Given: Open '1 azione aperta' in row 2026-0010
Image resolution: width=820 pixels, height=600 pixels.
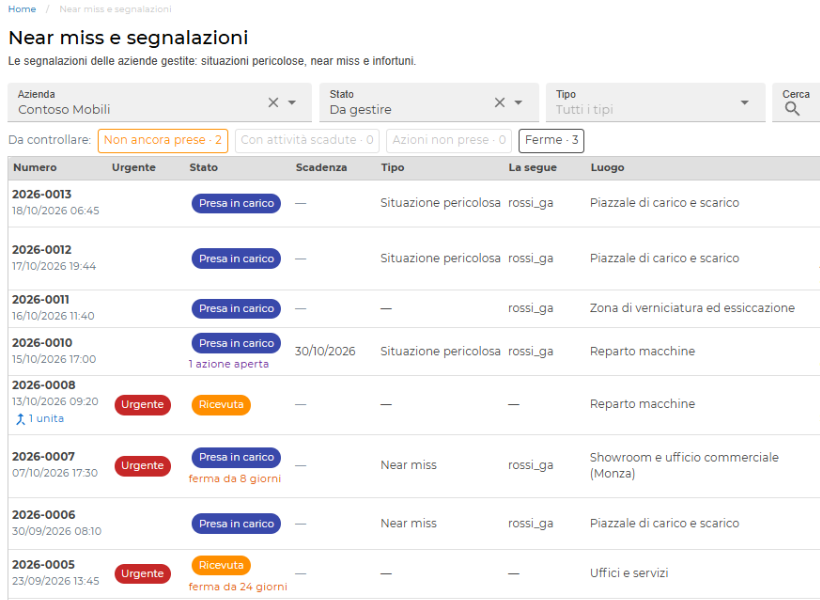Looking at the screenshot, I should pyautogui.click(x=229, y=364).
